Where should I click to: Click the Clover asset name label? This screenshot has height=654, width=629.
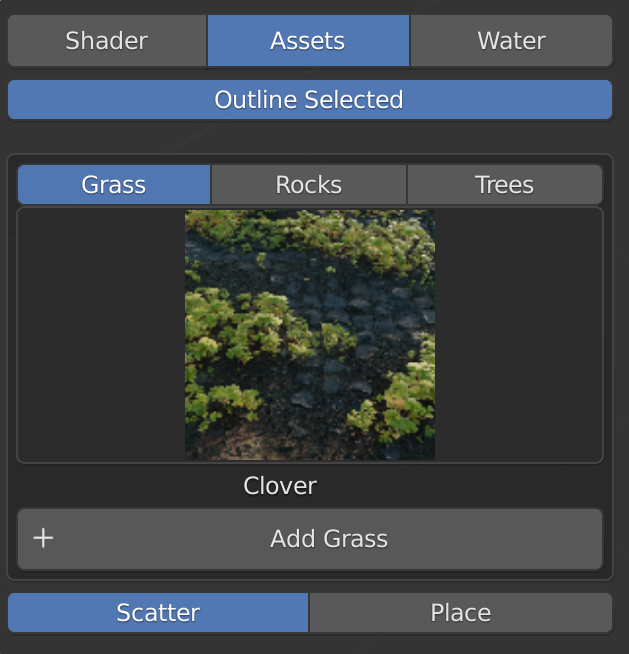pos(280,486)
